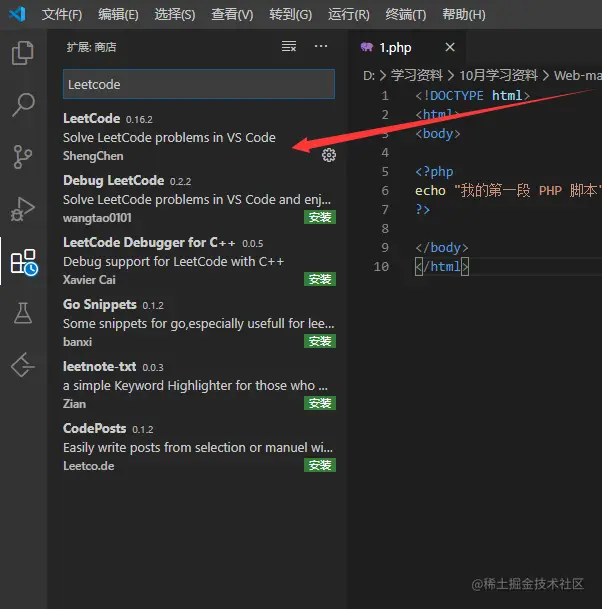Viewport: 602px width, 609px height.
Task: Click line number 8 in the gutter
Action: [x=385, y=228]
